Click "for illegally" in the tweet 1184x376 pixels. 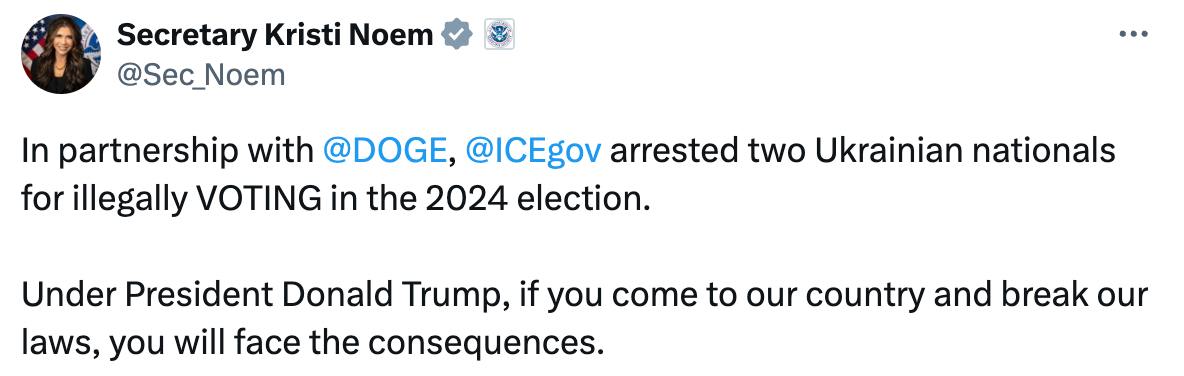105,199
